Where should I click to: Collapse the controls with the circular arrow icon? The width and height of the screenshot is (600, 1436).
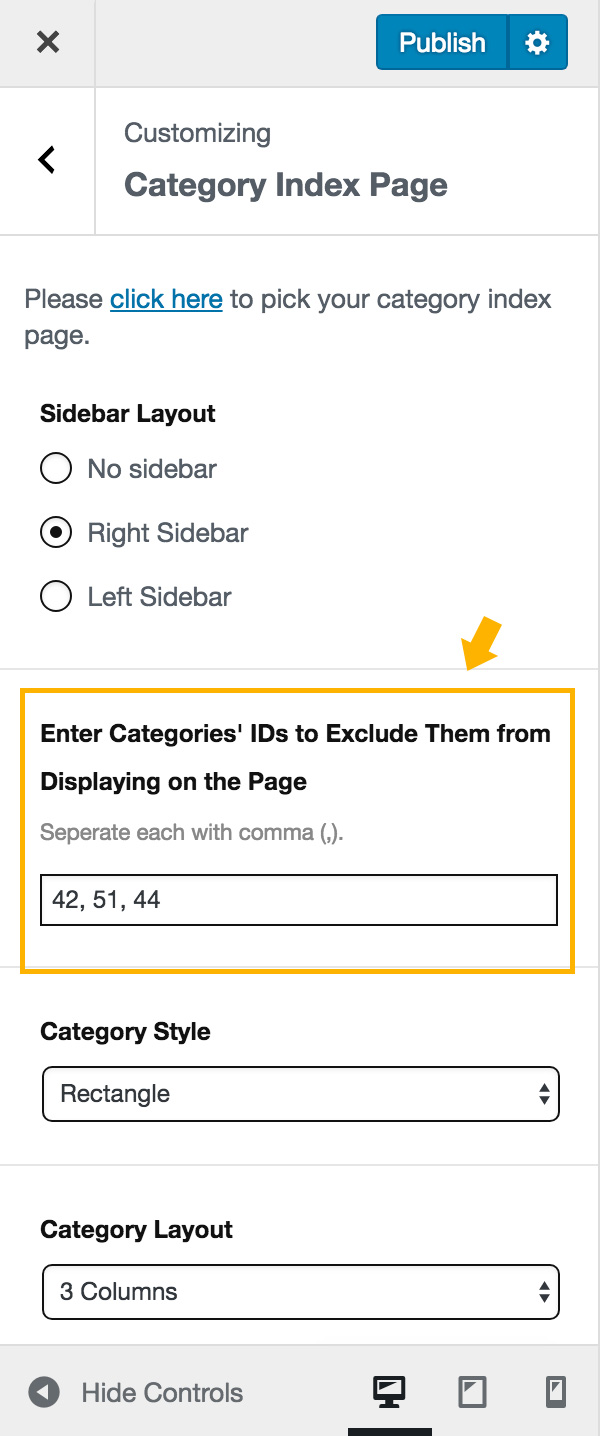coord(42,1392)
